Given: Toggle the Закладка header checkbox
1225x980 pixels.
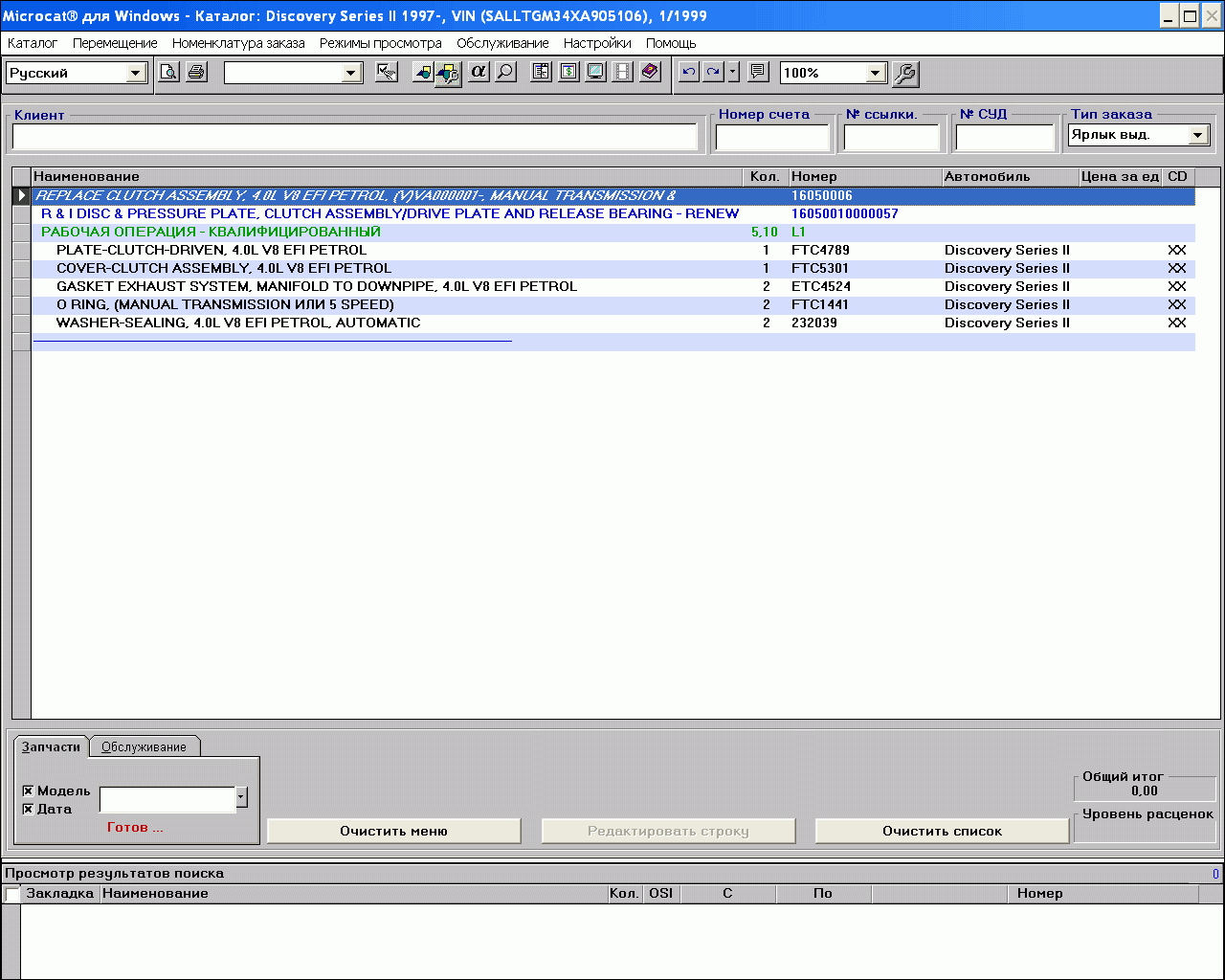Looking at the screenshot, I should tap(12, 894).
